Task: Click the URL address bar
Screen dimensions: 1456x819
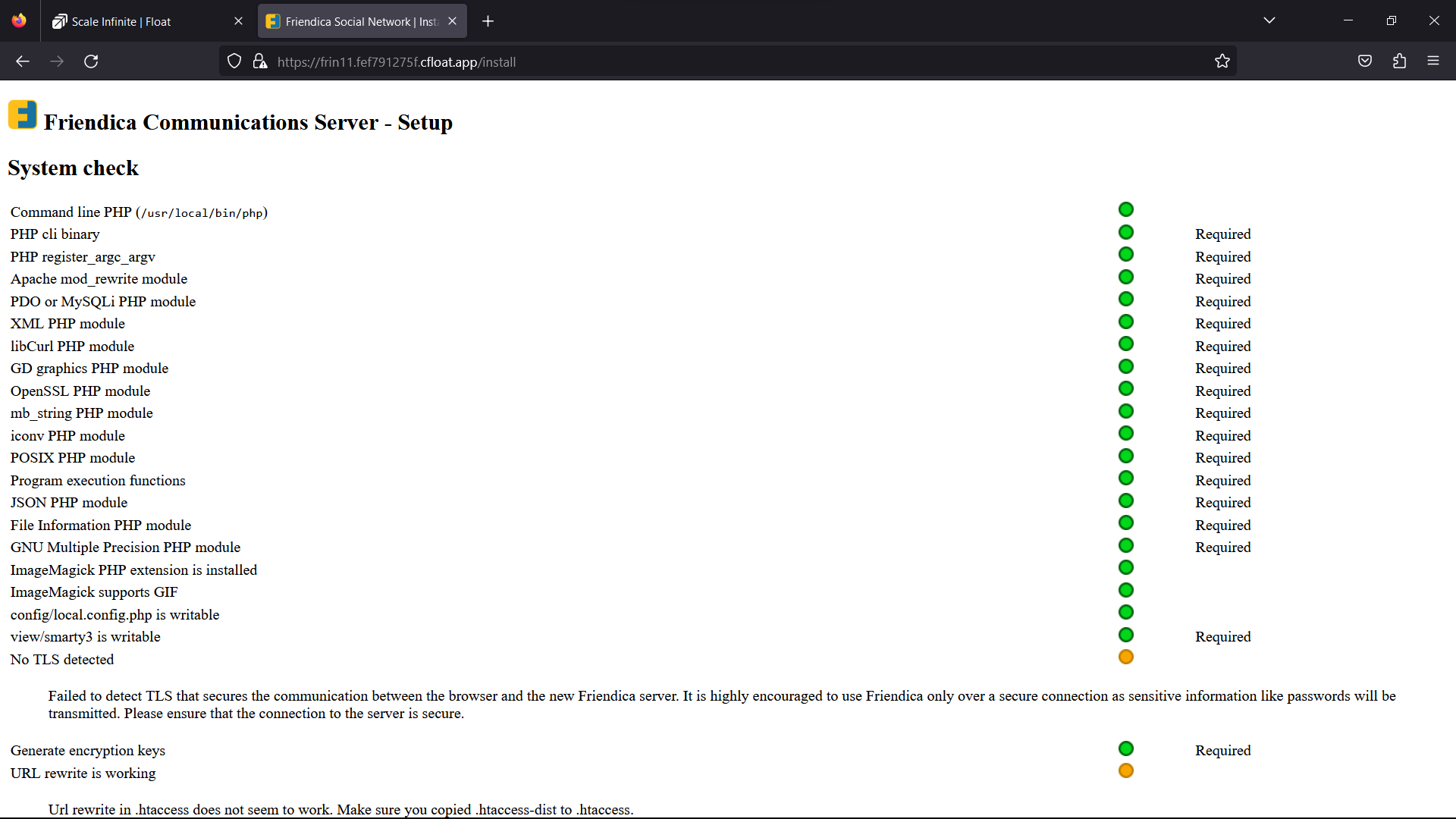Action: [728, 61]
